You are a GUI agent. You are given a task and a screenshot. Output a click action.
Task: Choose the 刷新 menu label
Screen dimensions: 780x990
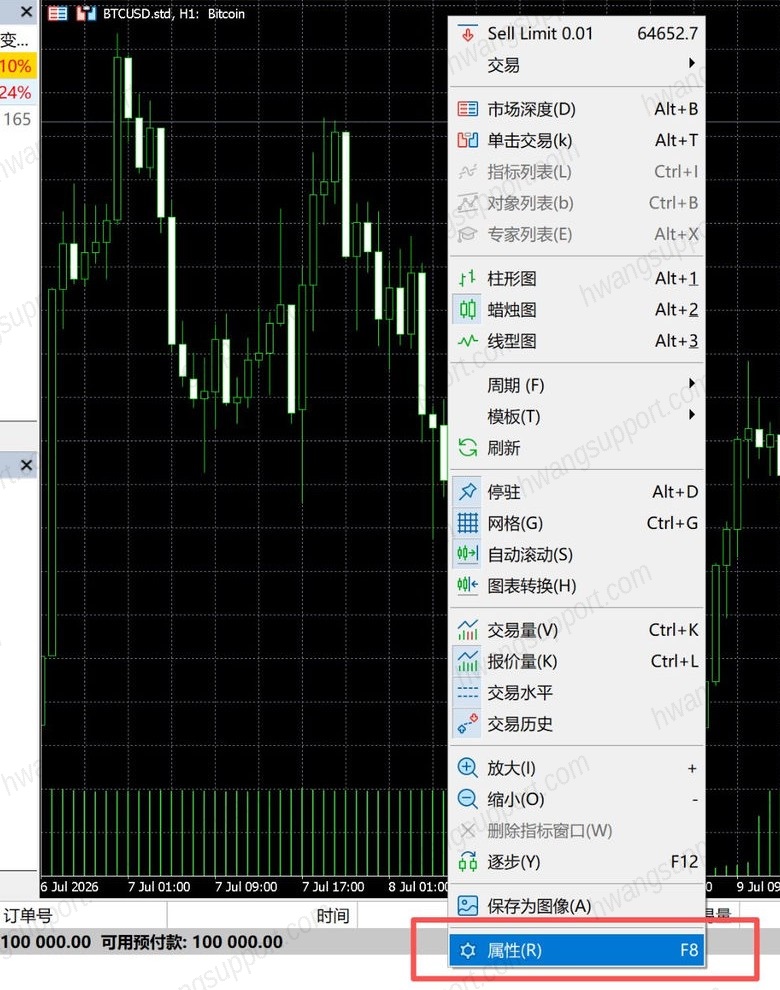coord(503,448)
